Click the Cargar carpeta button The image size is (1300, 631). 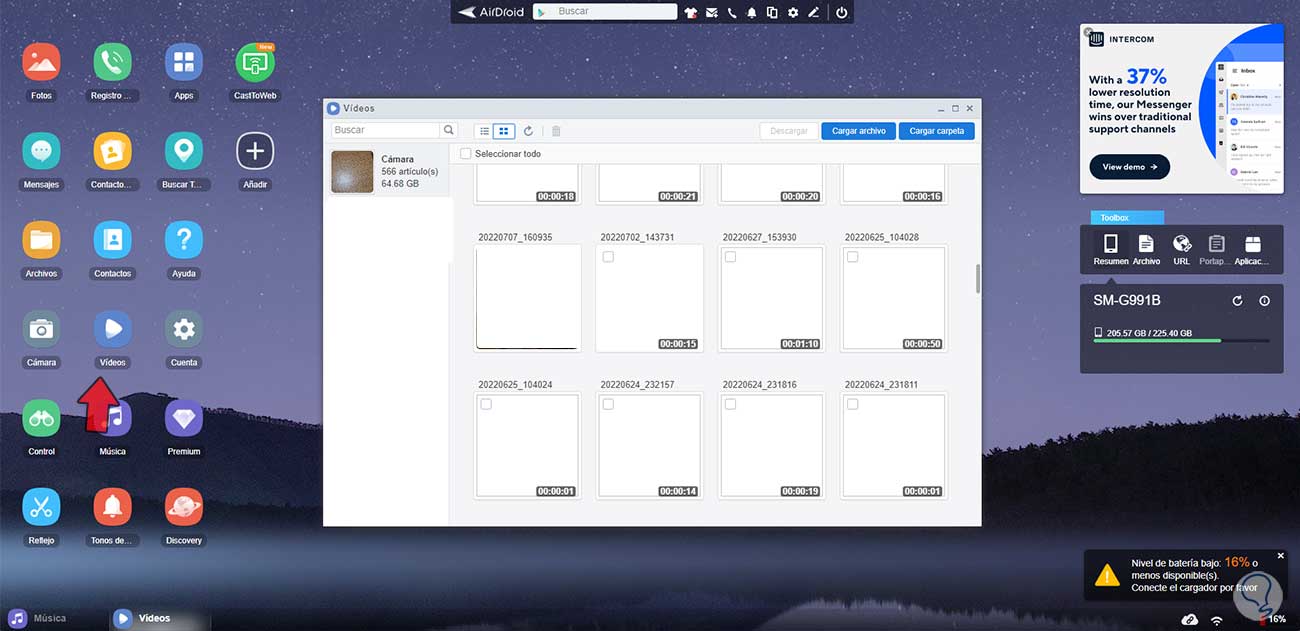937,131
